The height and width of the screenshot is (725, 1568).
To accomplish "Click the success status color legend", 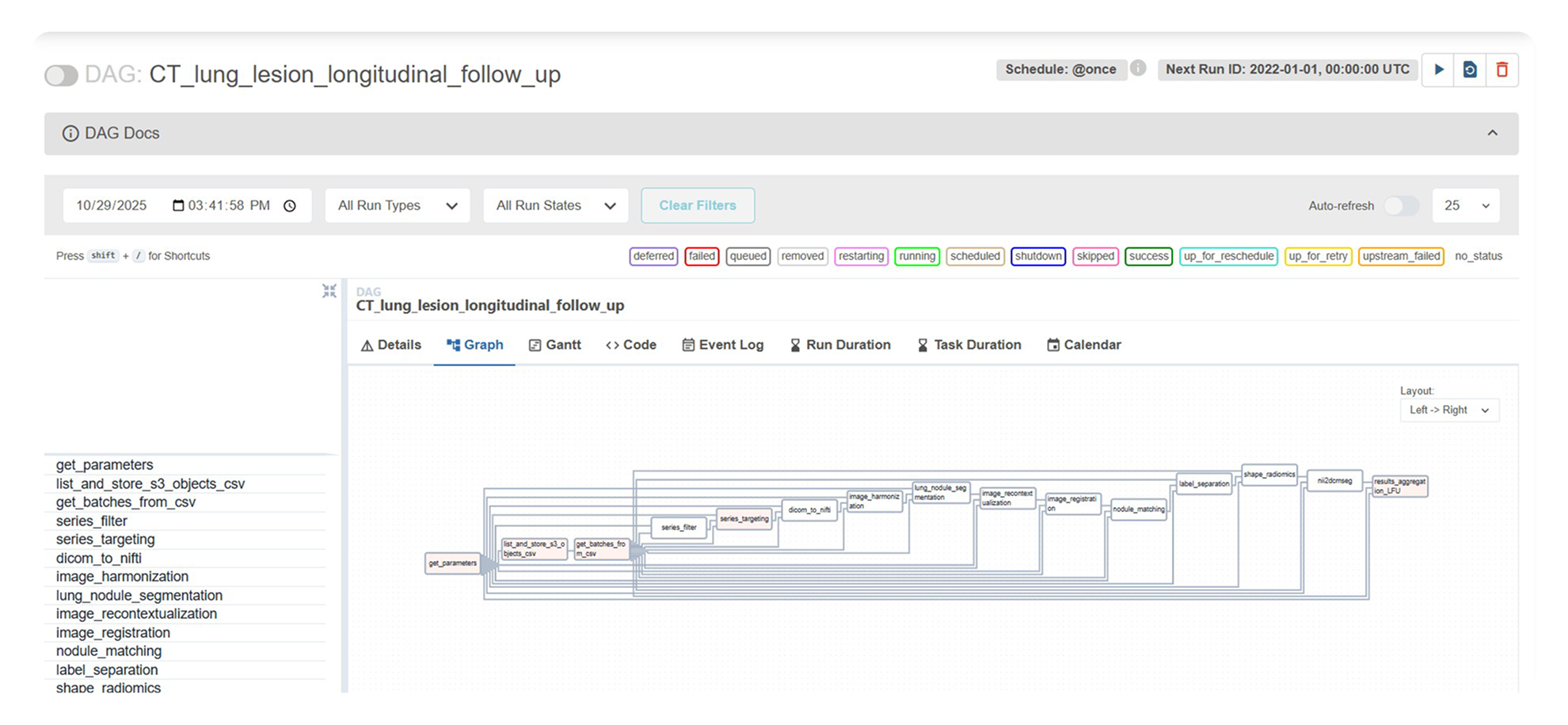I will pos(1148,256).
